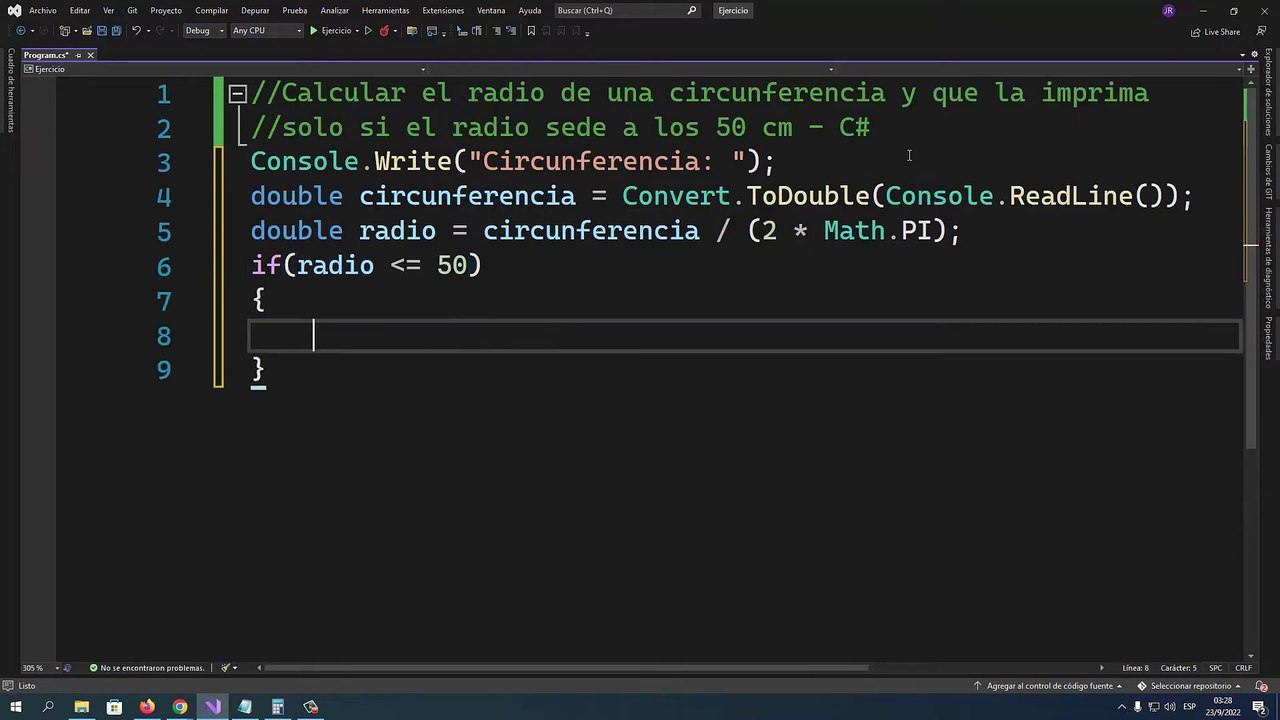The width and height of the screenshot is (1280, 720).
Task: Click the Ejercicio solution name button
Action: tap(733, 11)
